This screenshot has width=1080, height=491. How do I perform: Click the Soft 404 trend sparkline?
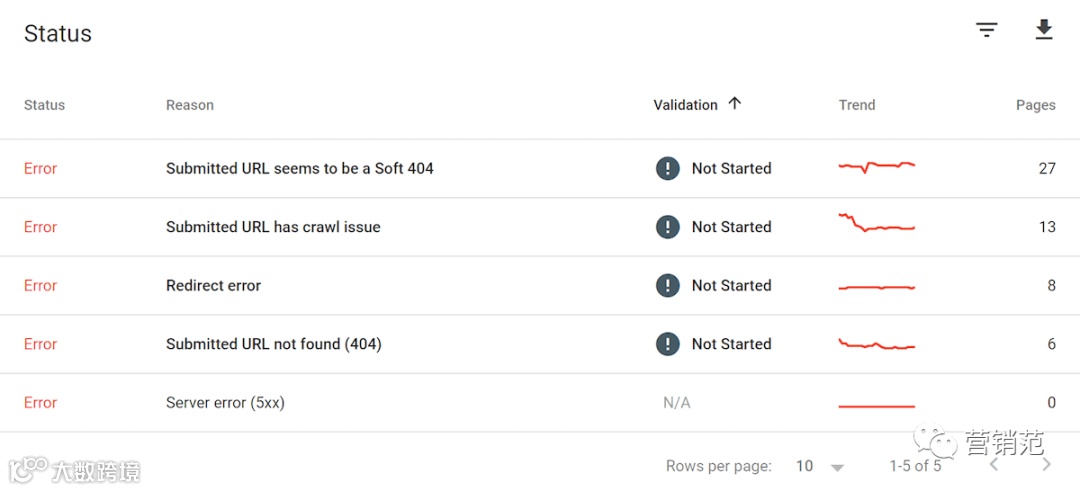coord(876,166)
